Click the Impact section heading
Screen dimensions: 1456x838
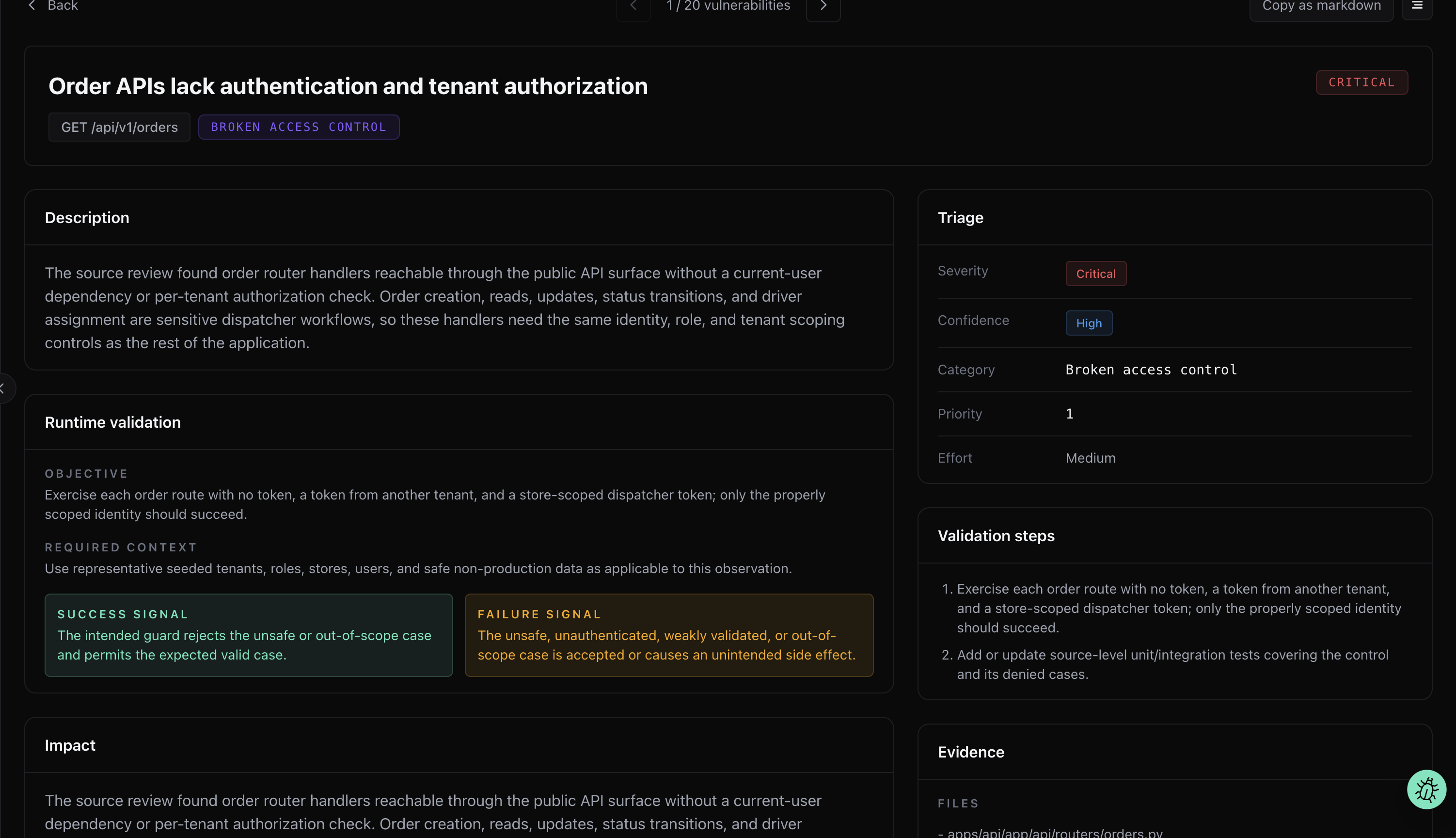[70, 745]
